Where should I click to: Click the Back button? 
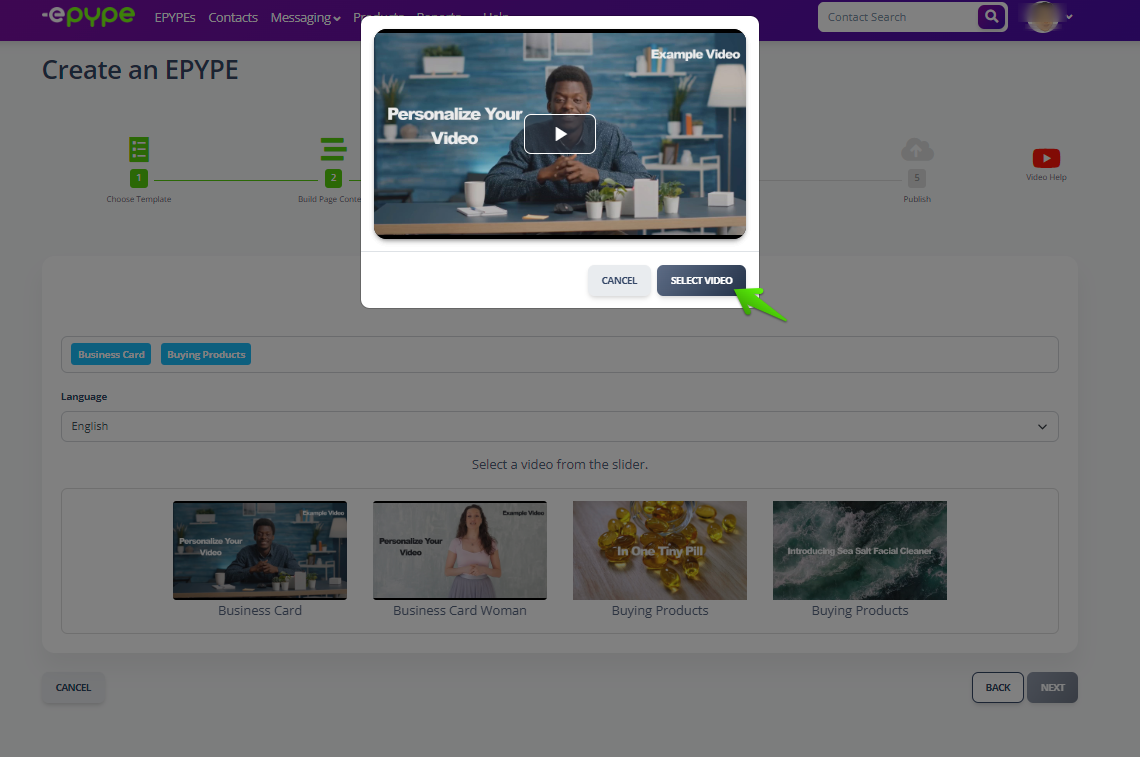pyautogui.click(x=998, y=688)
